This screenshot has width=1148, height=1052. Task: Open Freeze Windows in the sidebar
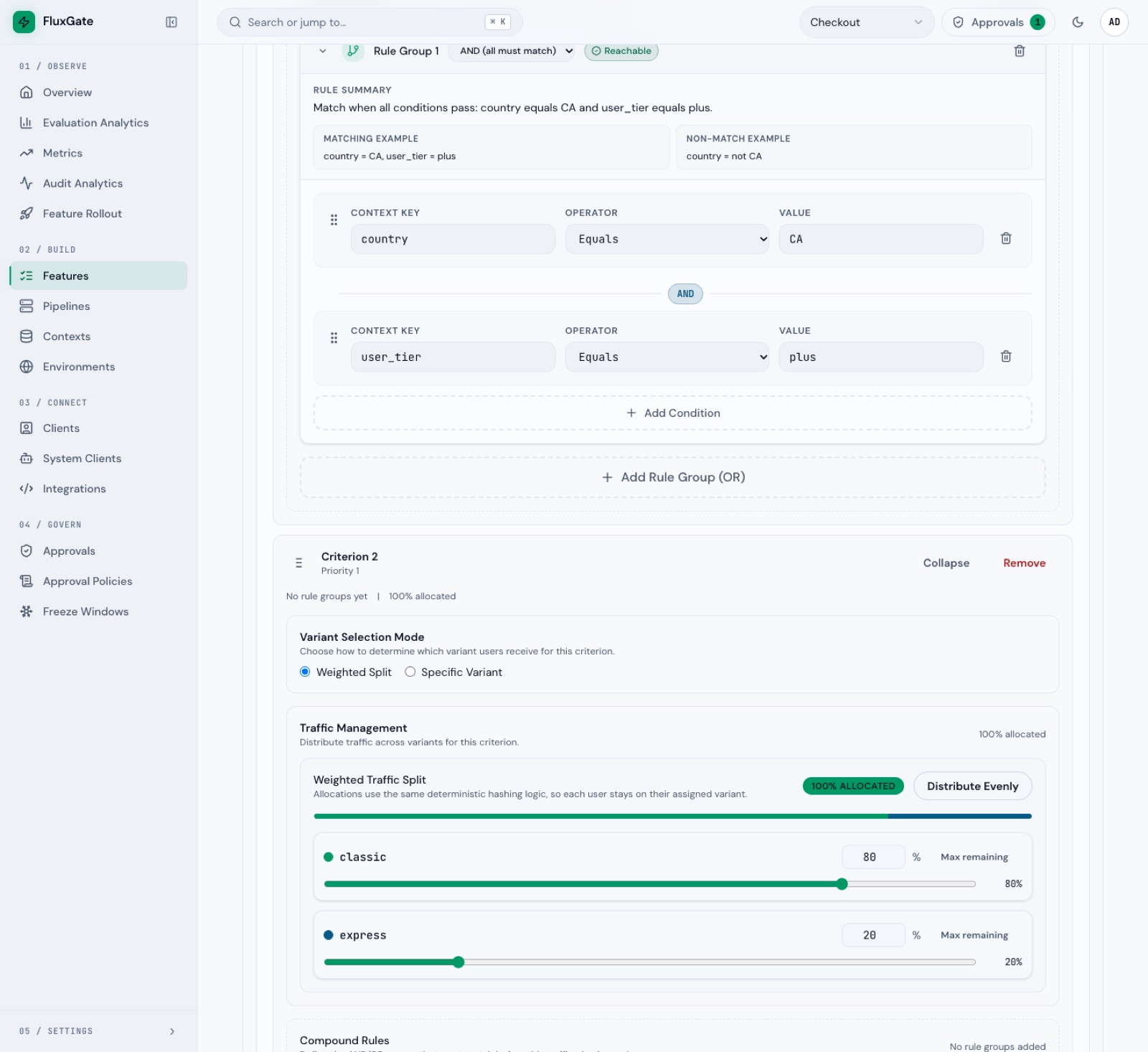pyautogui.click(x=98, y=611)
